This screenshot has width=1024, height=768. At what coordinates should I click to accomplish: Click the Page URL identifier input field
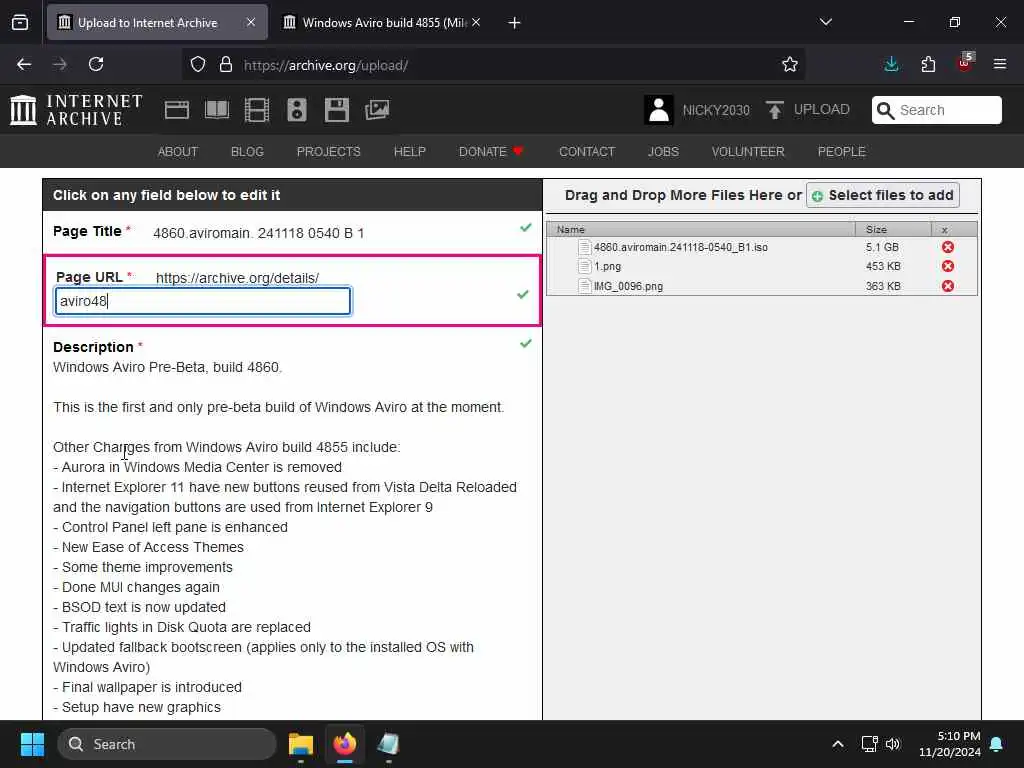[203, 301]
